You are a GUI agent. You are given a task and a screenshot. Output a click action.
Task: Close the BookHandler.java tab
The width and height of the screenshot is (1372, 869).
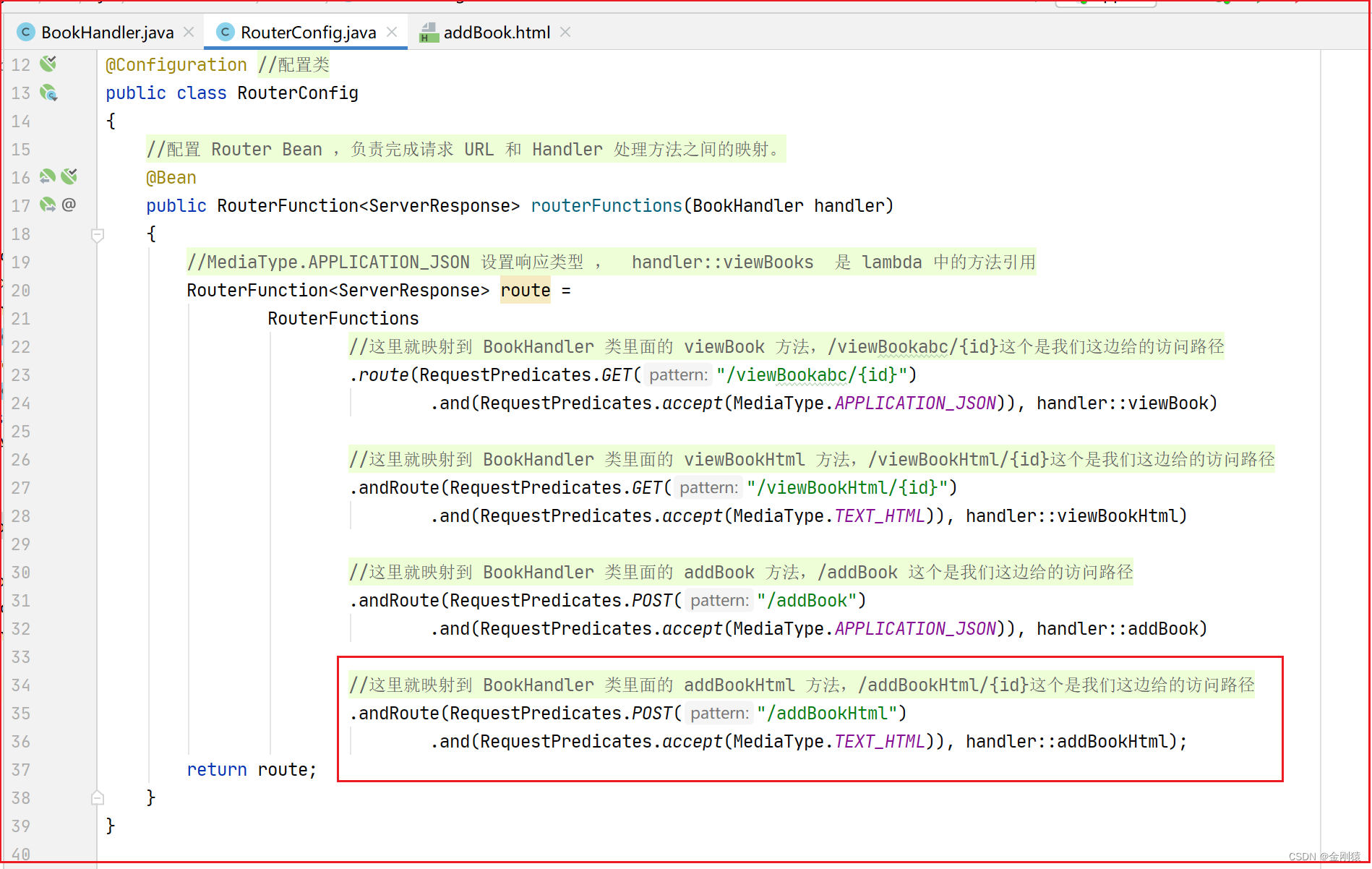(x=189, y=32)
